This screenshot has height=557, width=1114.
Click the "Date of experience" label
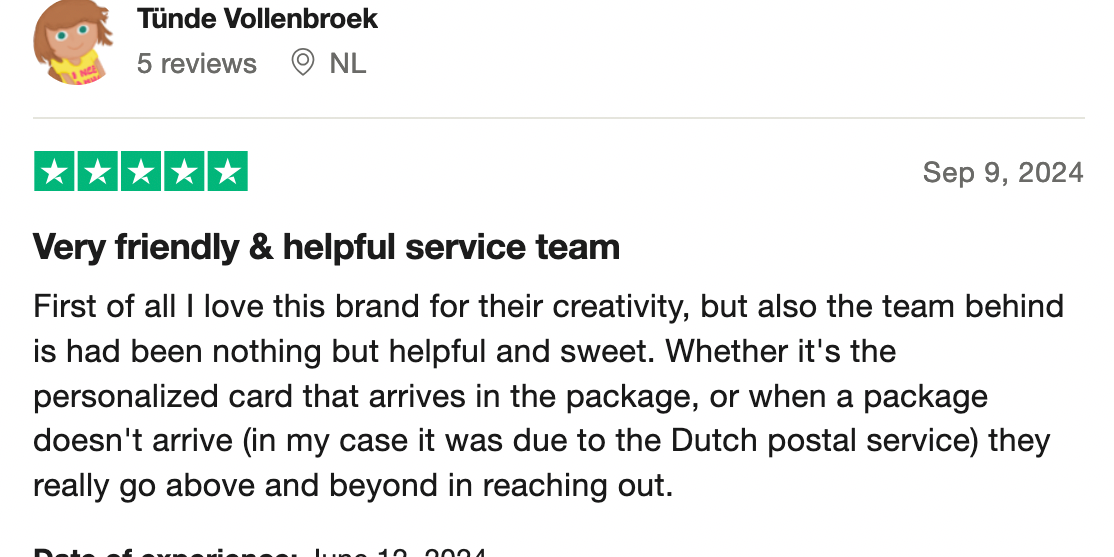click(165, 551)
